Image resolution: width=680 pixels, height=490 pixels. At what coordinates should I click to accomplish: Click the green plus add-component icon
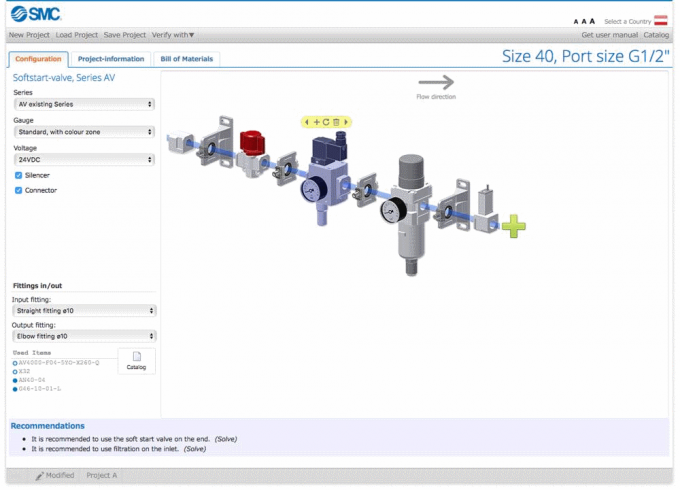click(514, 226)
